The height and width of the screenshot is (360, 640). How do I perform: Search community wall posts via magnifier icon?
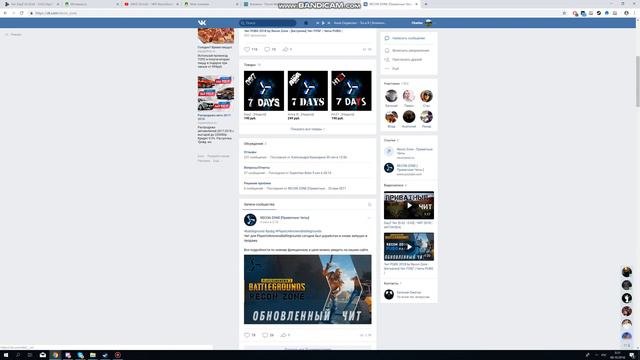click(370, 204)
